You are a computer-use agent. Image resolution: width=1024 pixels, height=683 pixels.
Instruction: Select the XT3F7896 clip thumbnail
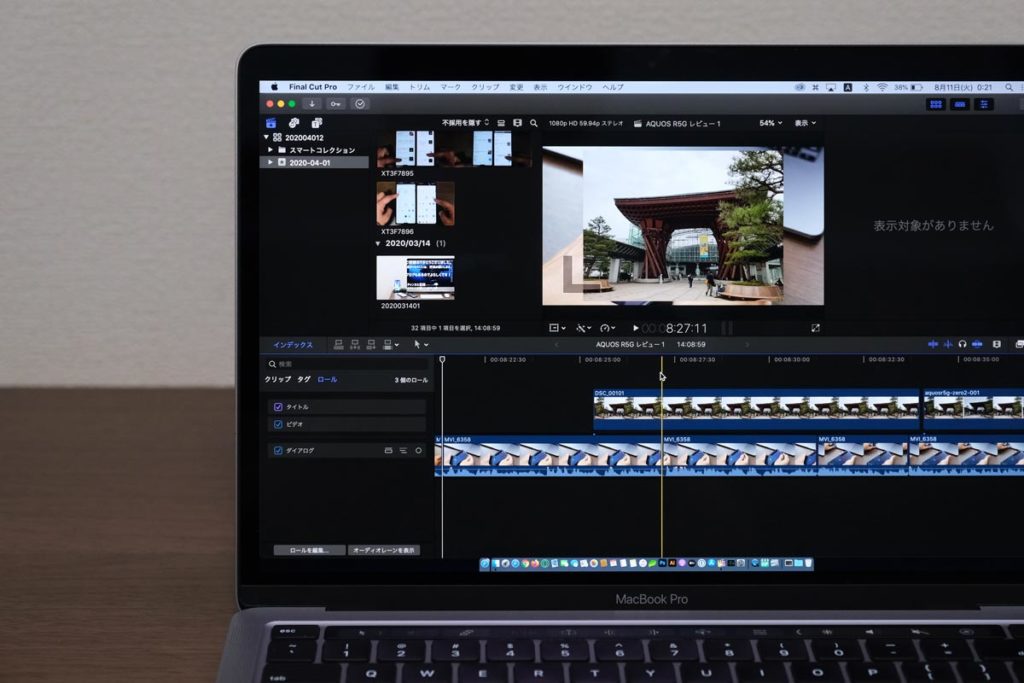tap(415, 204)
